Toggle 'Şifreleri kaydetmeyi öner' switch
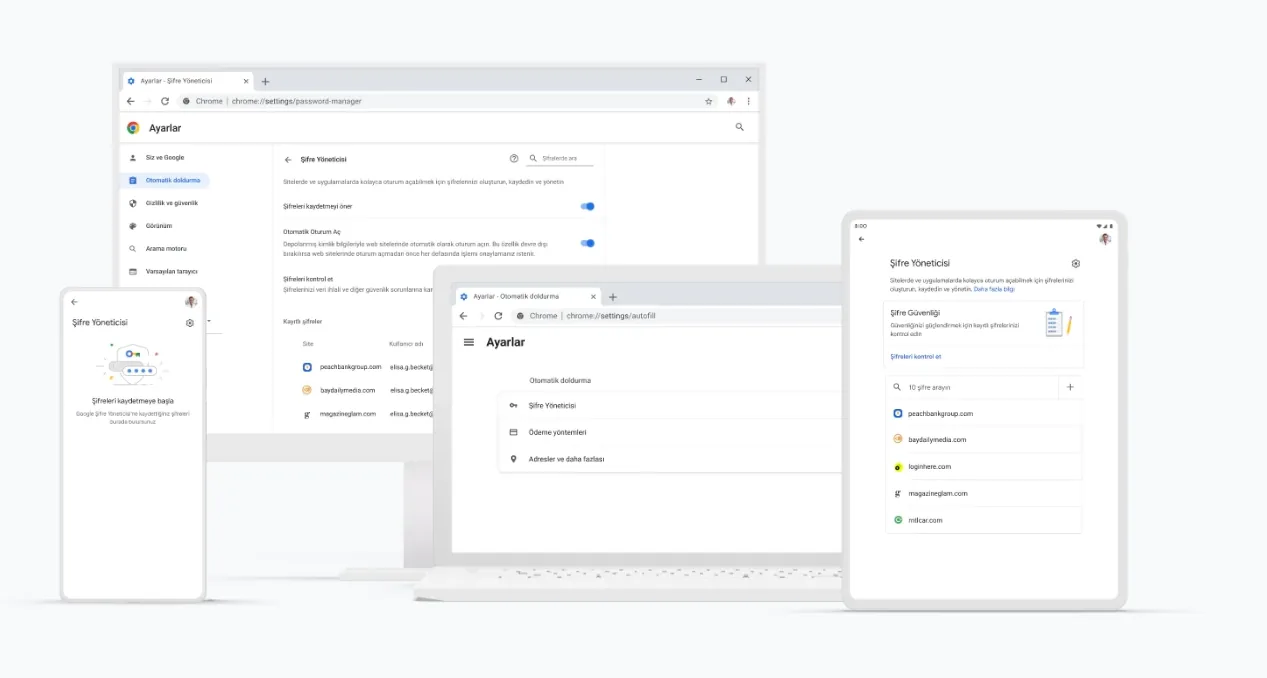The height and width of the screenshot is (678, 1267). coord(588,206)
